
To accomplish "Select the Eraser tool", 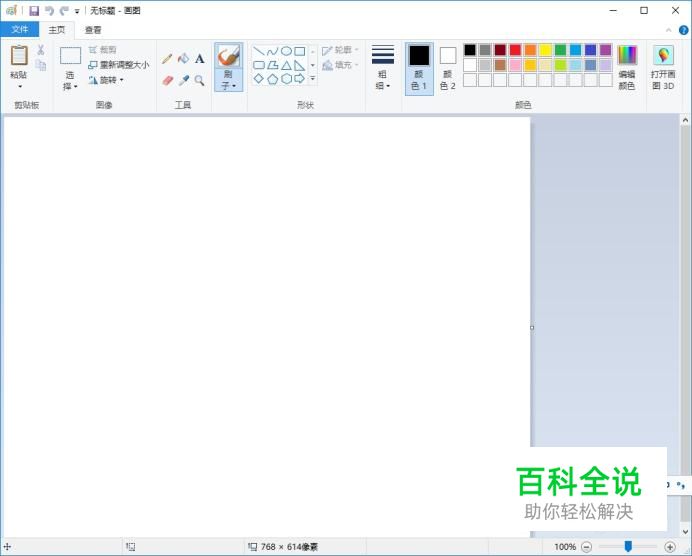I will pyautogui.click(x=167, y=80).
